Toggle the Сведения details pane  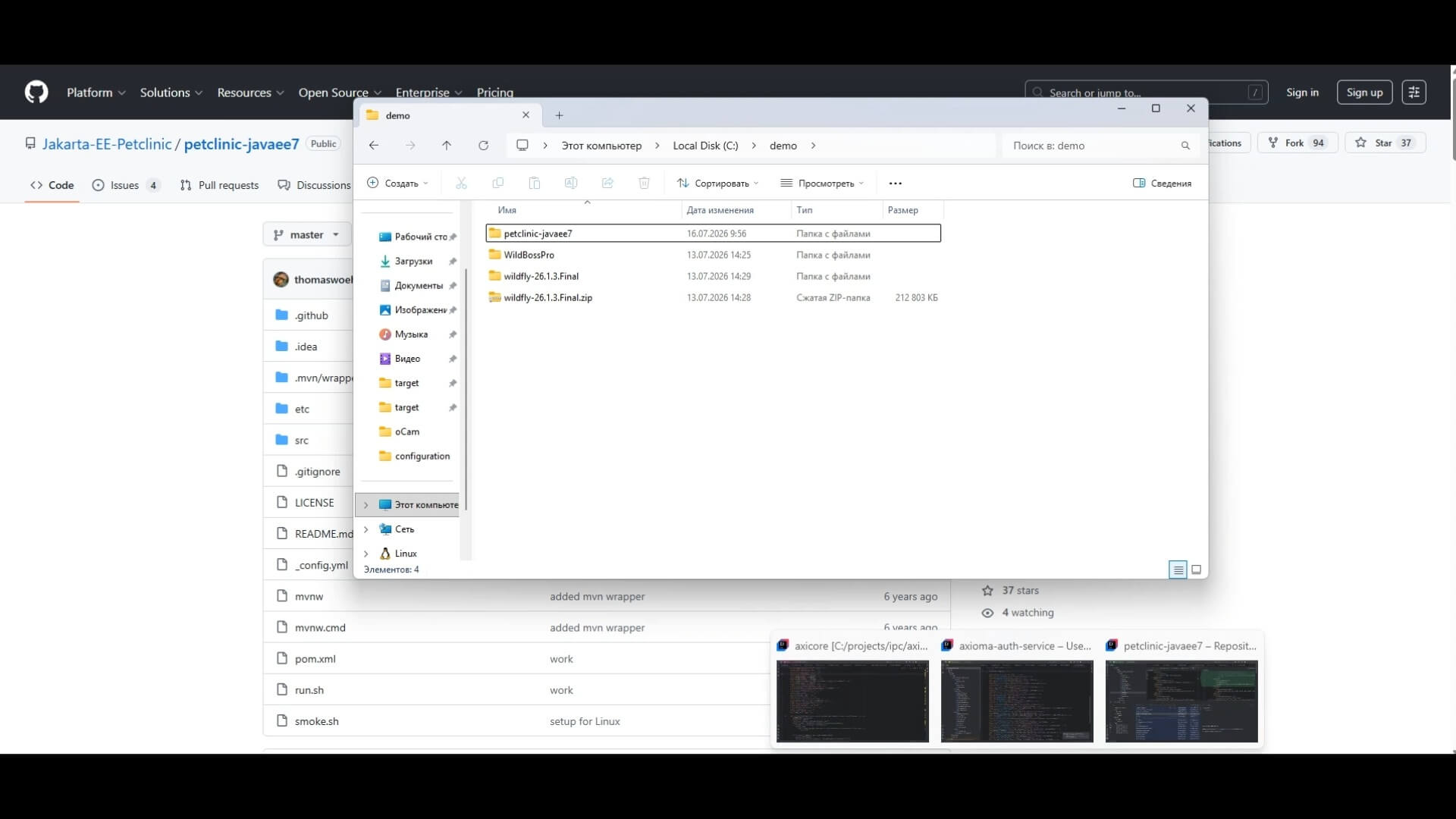[x=1162, y=184]
